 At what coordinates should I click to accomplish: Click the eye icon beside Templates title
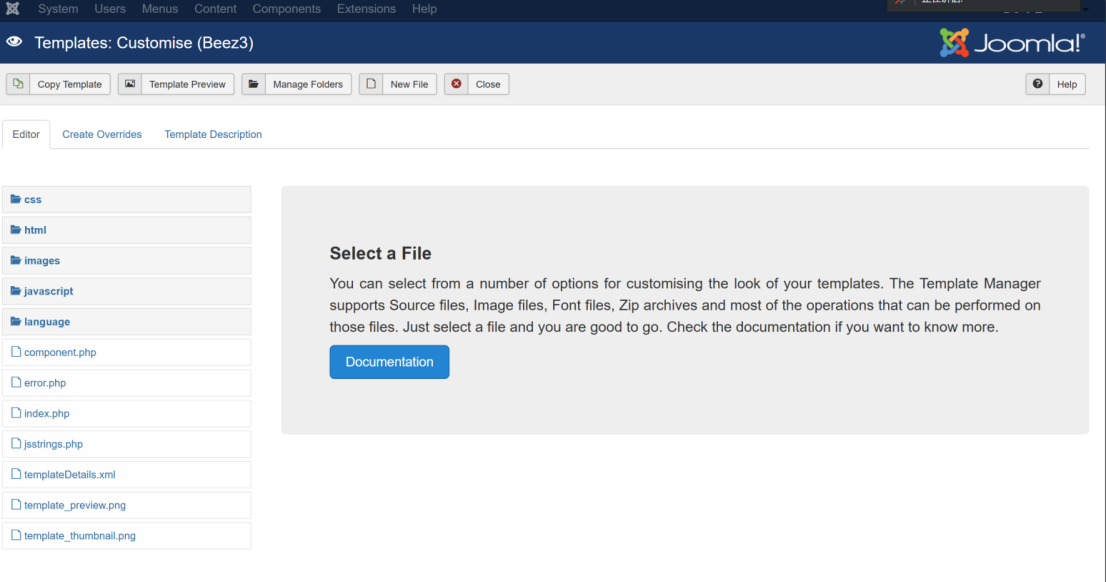14,42
